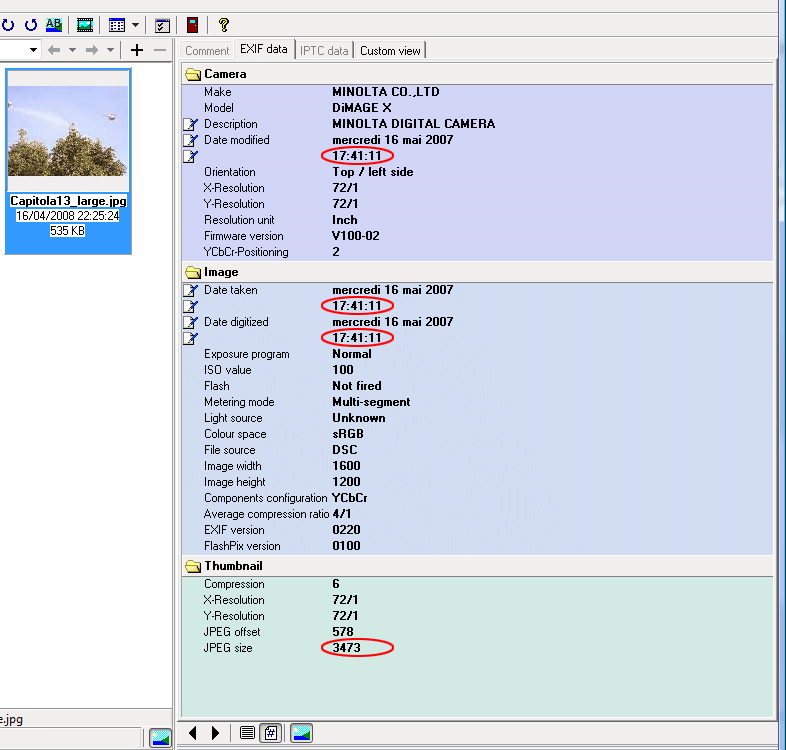Edit the Description field pencil icon
The height and width of the screenshot is (750, 786).
pyautogui.click(x=190, y=124)
